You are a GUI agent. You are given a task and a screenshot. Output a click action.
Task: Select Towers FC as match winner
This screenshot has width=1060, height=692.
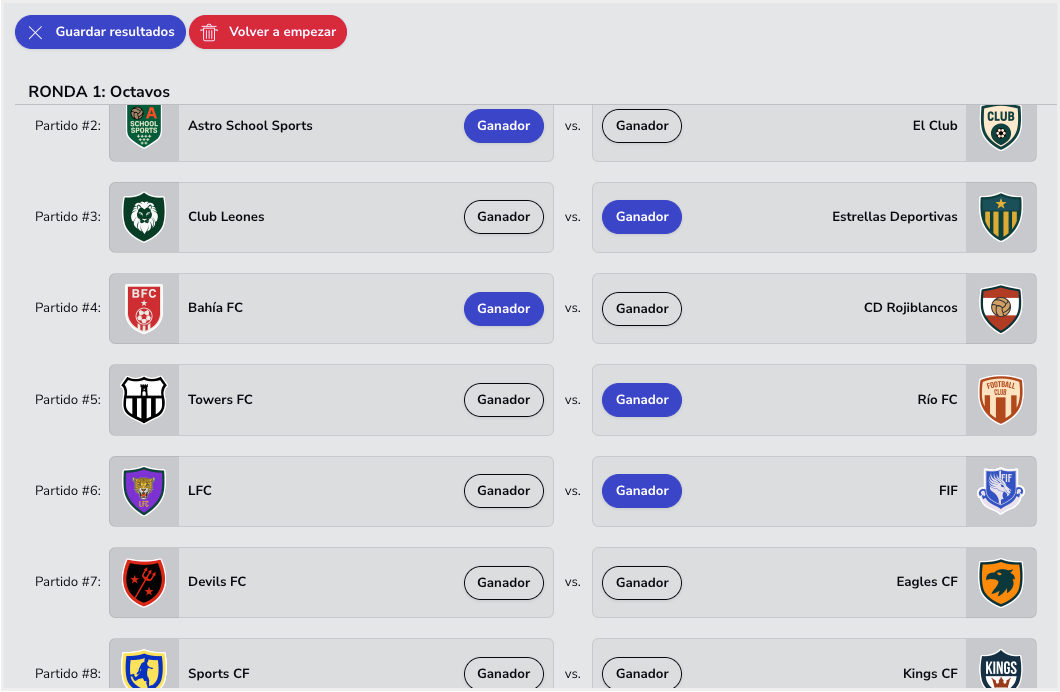[504, 400]
